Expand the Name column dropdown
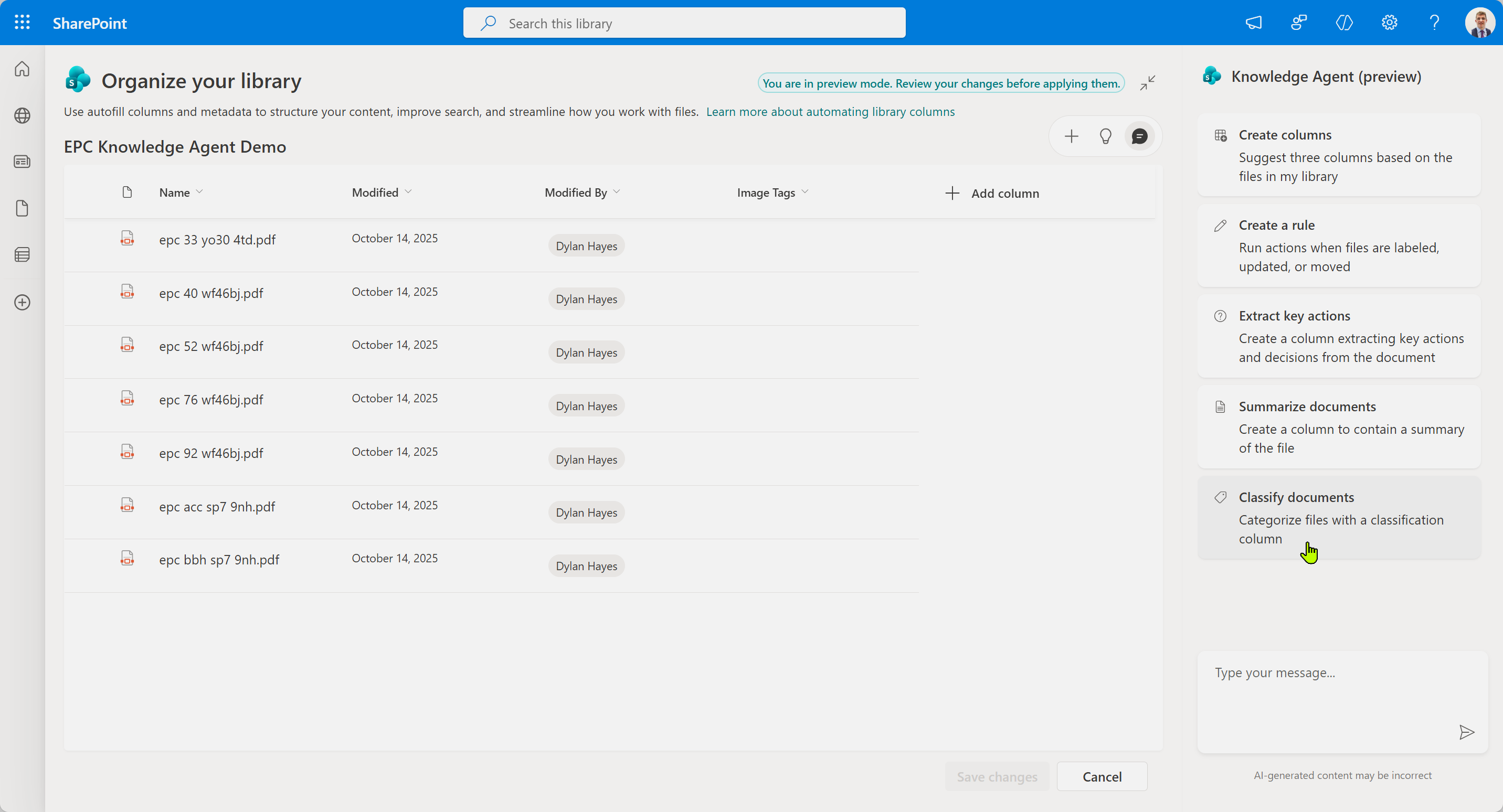1503x812 pixels. (x=199, y=192)
